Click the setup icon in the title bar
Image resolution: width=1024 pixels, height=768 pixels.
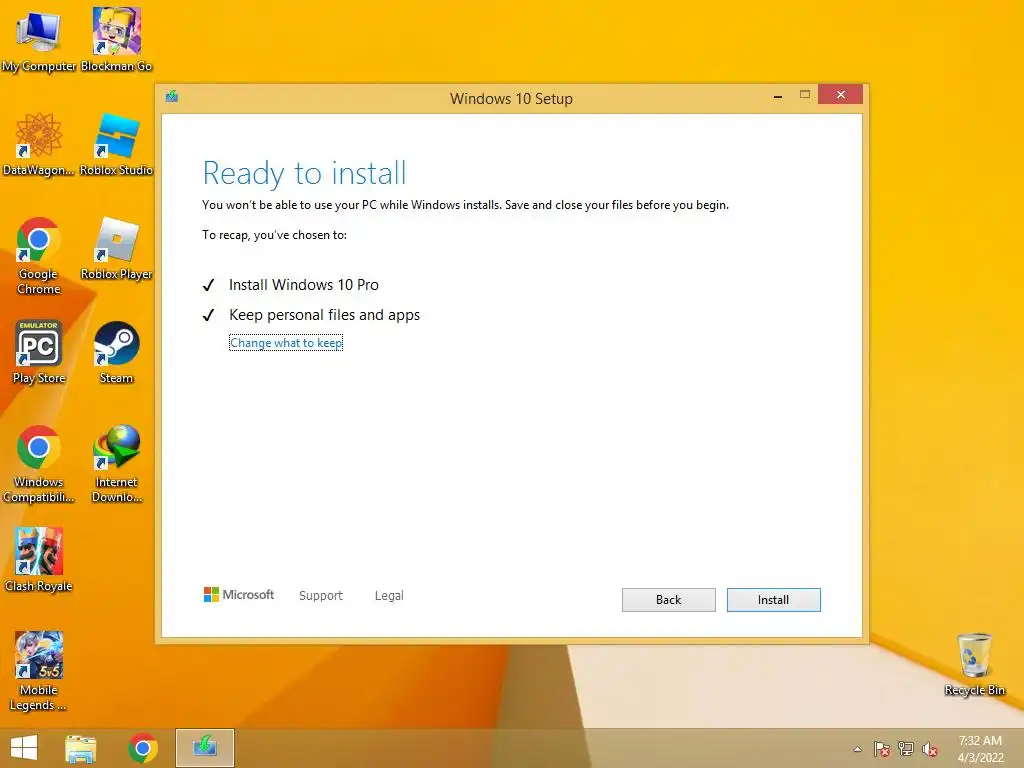[x=172, y=97]
